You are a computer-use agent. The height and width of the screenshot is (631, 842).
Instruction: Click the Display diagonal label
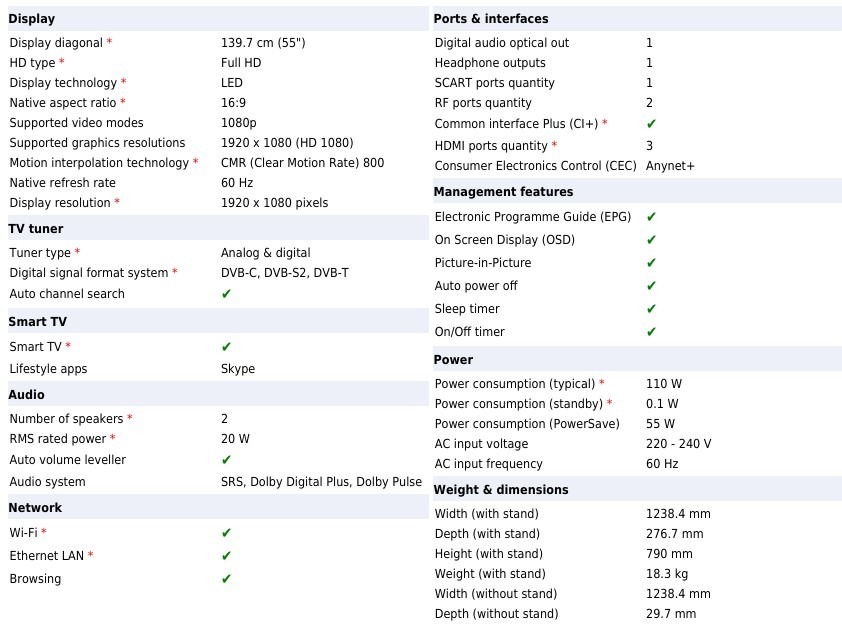(56, 43)
